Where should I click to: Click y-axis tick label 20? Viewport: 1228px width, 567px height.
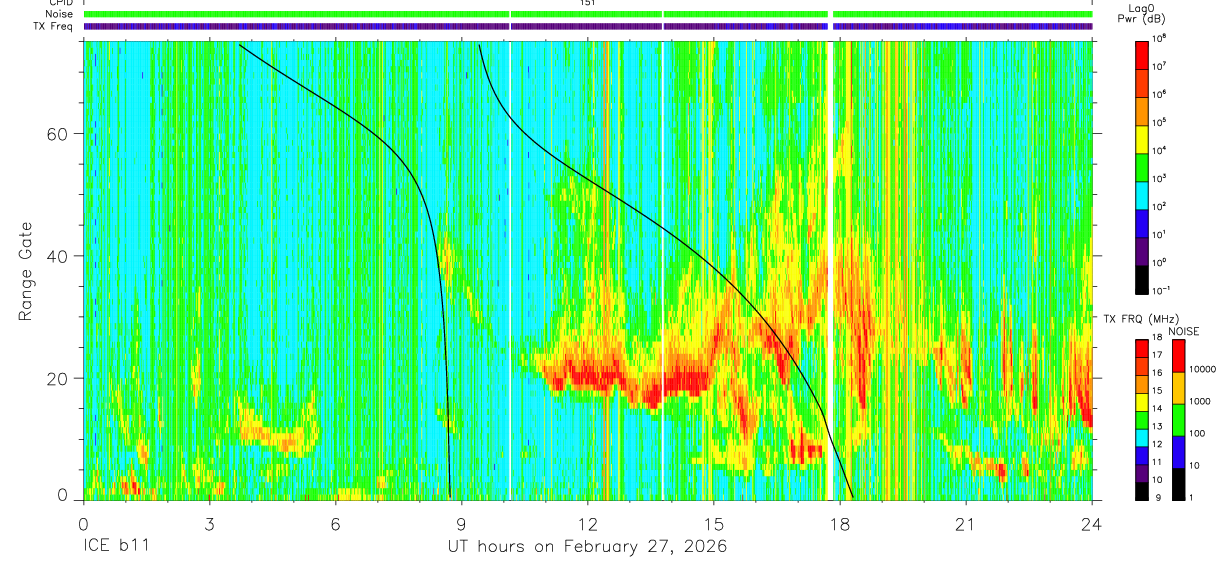click(x=57, y=378)
